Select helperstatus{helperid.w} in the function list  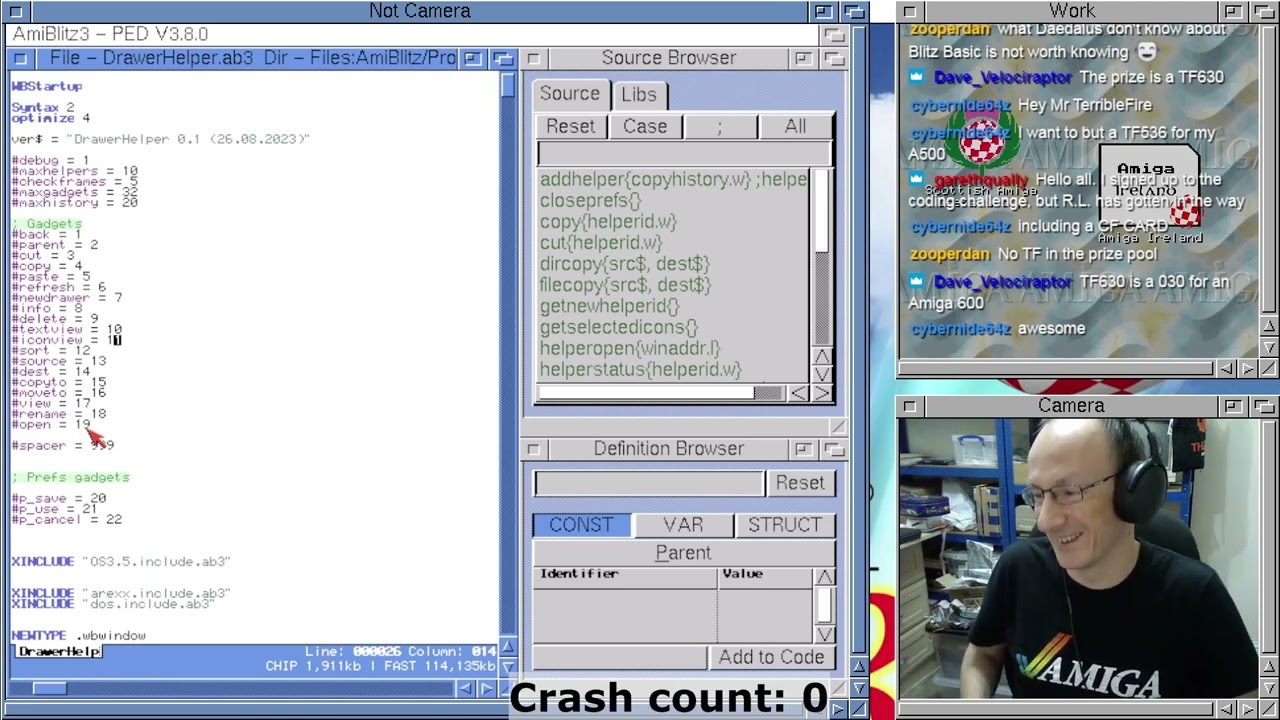(x=640, y=369)
